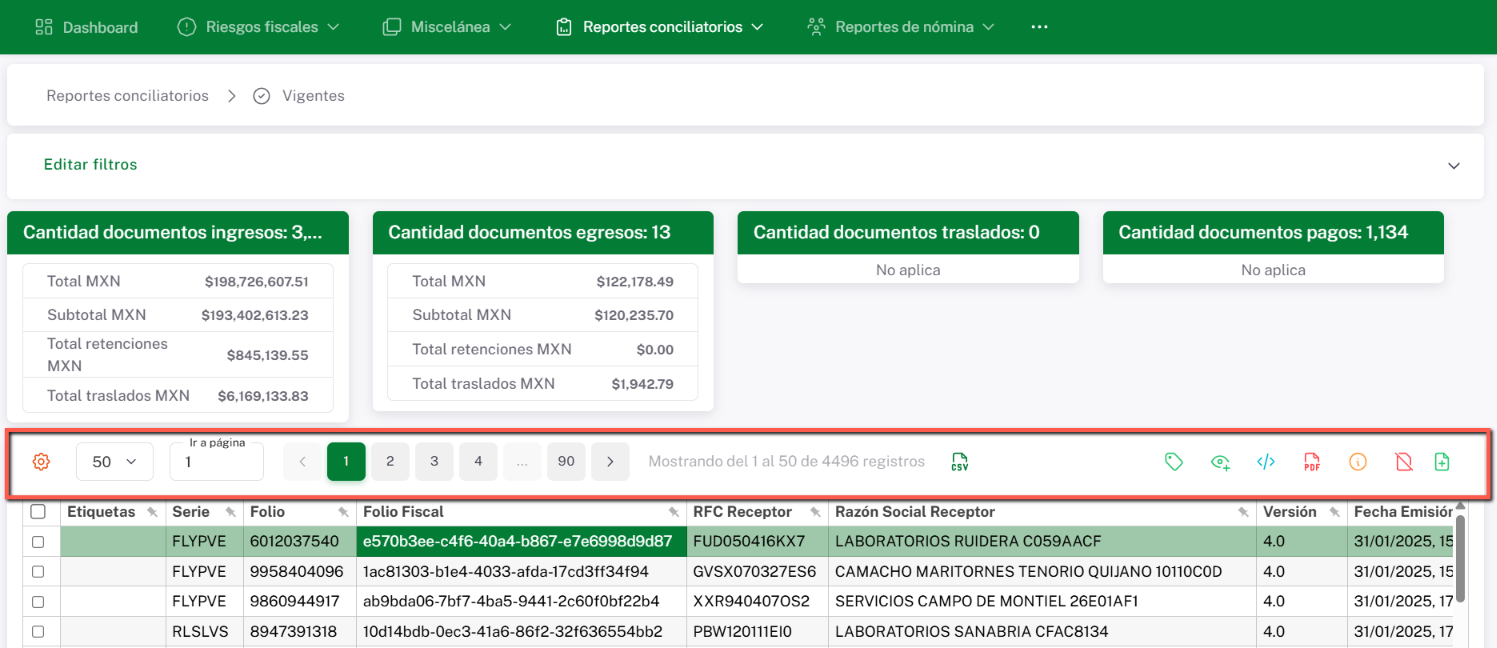
Task: Click the next page arrow button
Action: tap(610, 462)
